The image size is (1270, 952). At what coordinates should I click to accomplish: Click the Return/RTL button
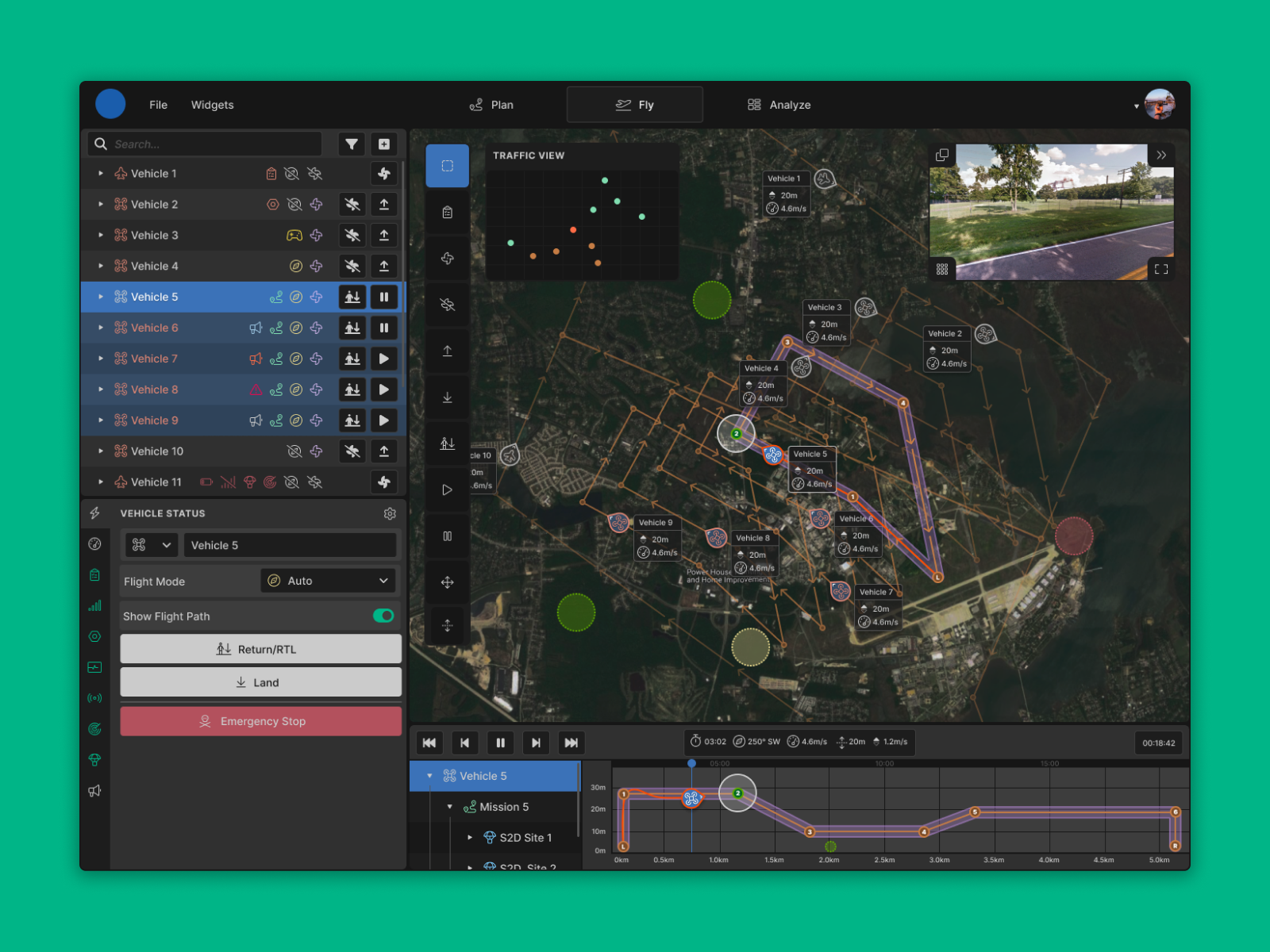pos(260,649)
